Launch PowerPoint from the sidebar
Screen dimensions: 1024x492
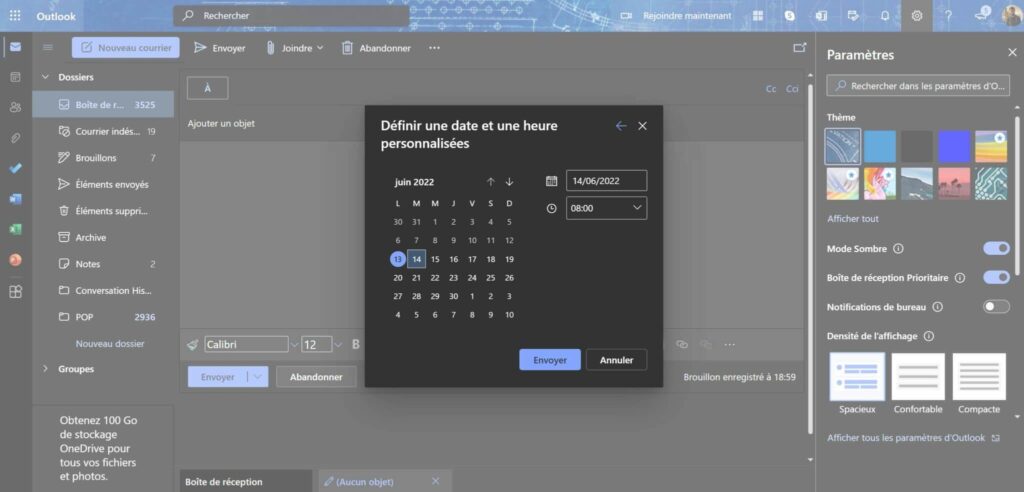click(x=15, y=260)
